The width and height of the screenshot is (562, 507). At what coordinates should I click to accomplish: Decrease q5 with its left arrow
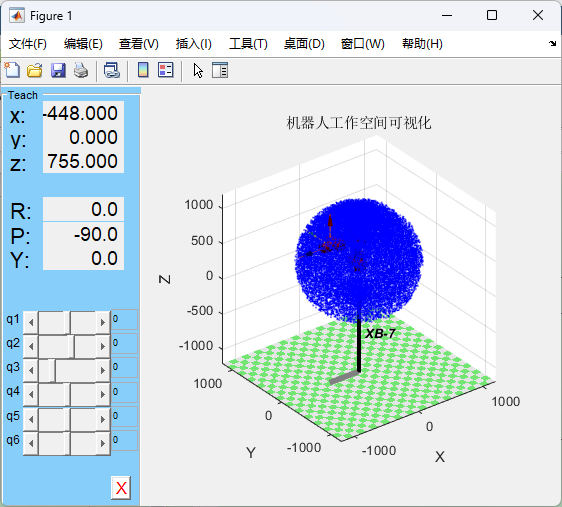click(x=31, y=419)
